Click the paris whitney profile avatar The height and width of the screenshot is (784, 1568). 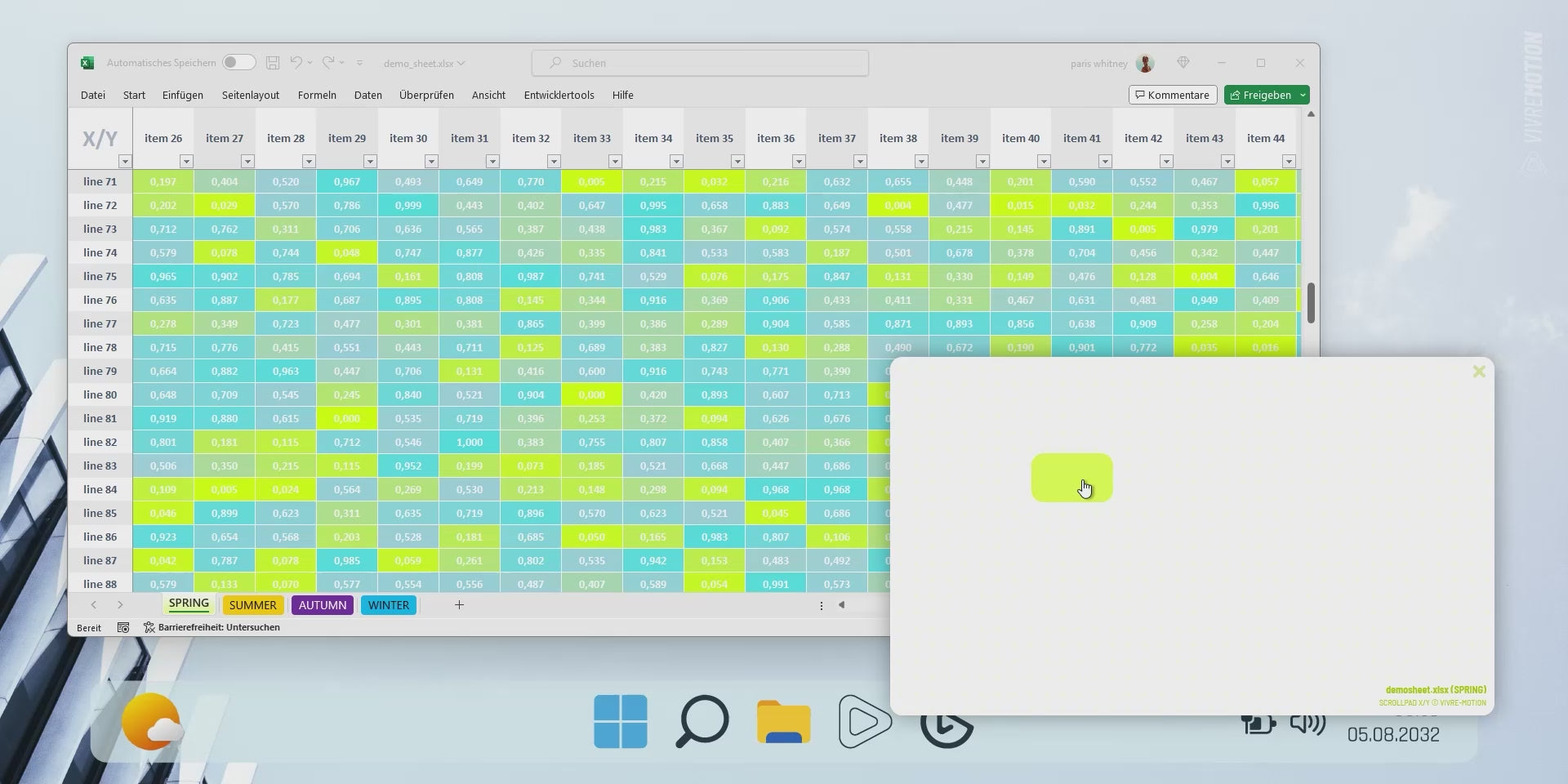[1144, 63]
